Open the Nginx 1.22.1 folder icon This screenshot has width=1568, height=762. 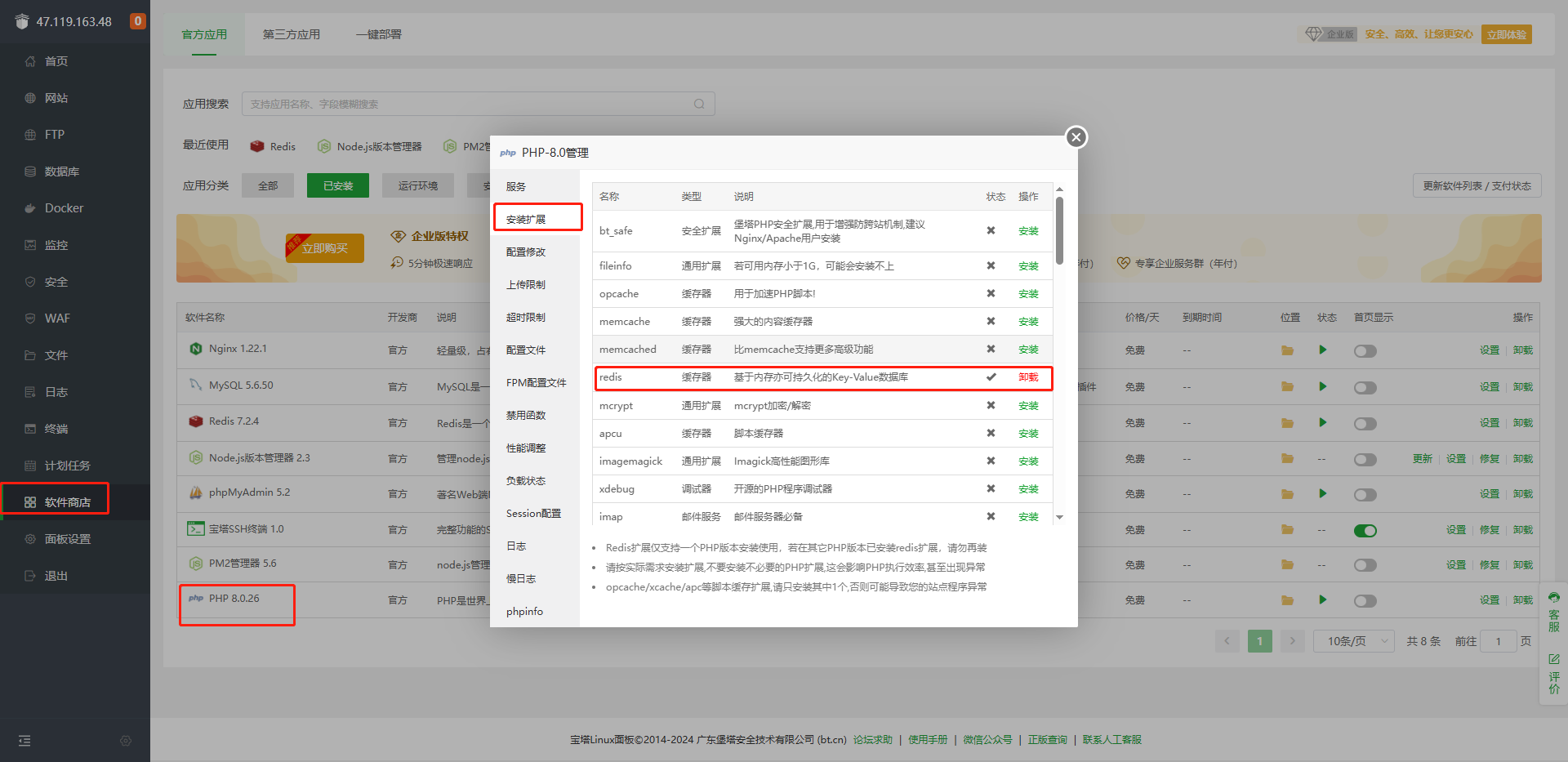click(1287, 350)
